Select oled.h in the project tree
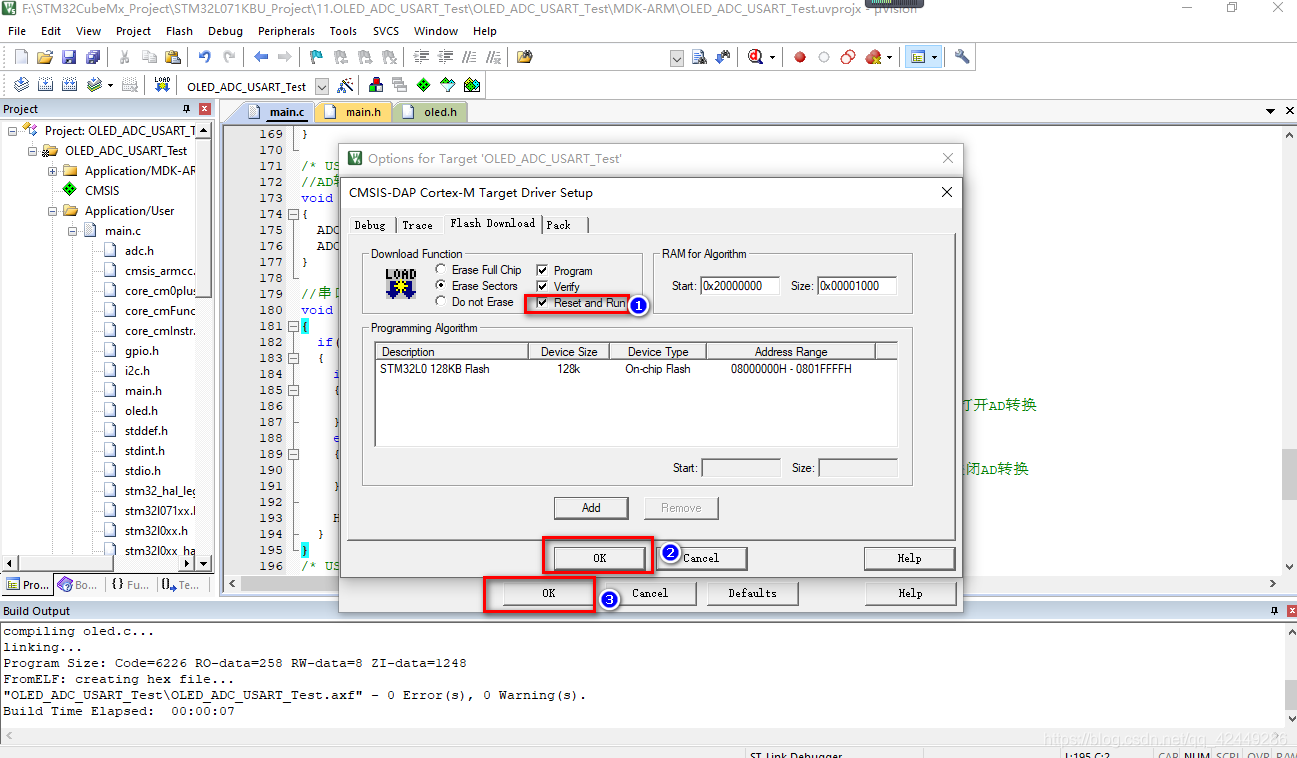The height and width of the screenshot is (758, 1297). coord(141,411)
